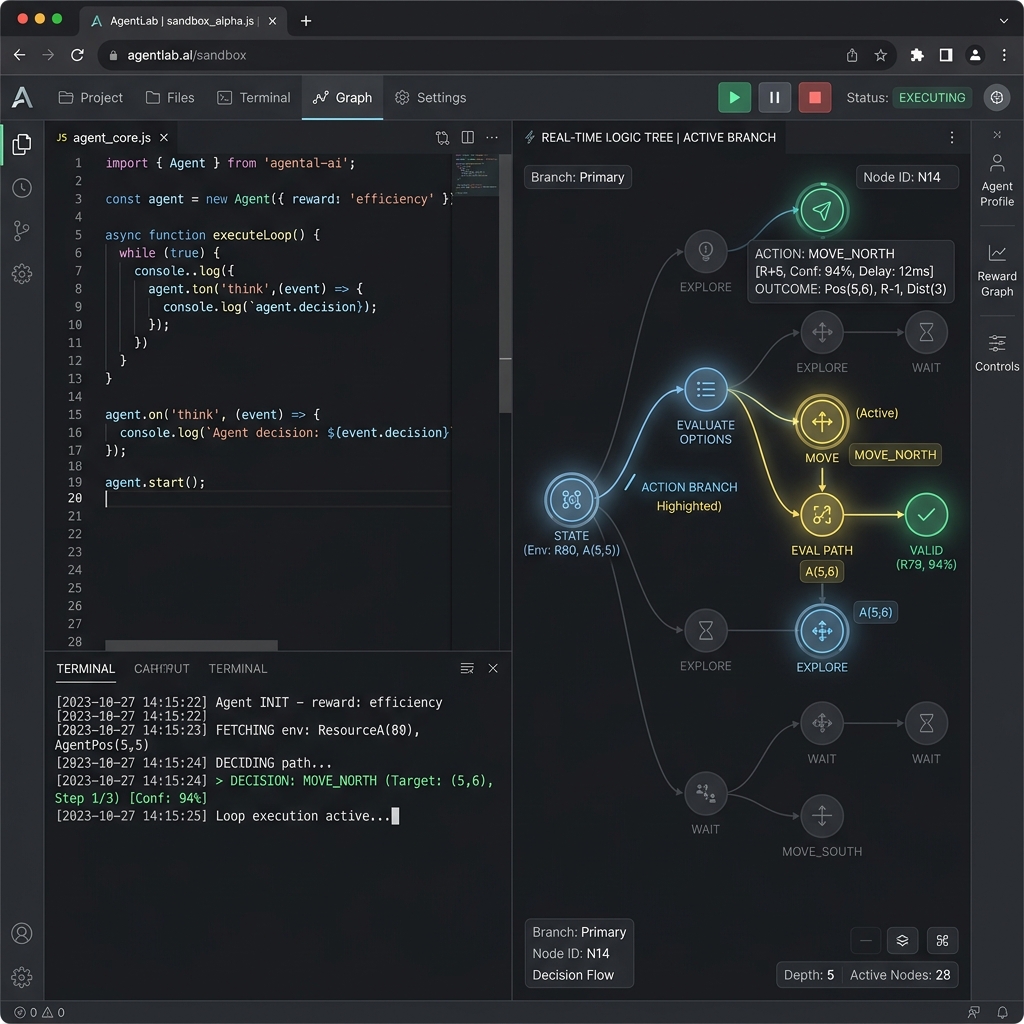Click the MOVE_NORTH label badge
Viewport: 1024px width, 1024px height.
[895, 455]
